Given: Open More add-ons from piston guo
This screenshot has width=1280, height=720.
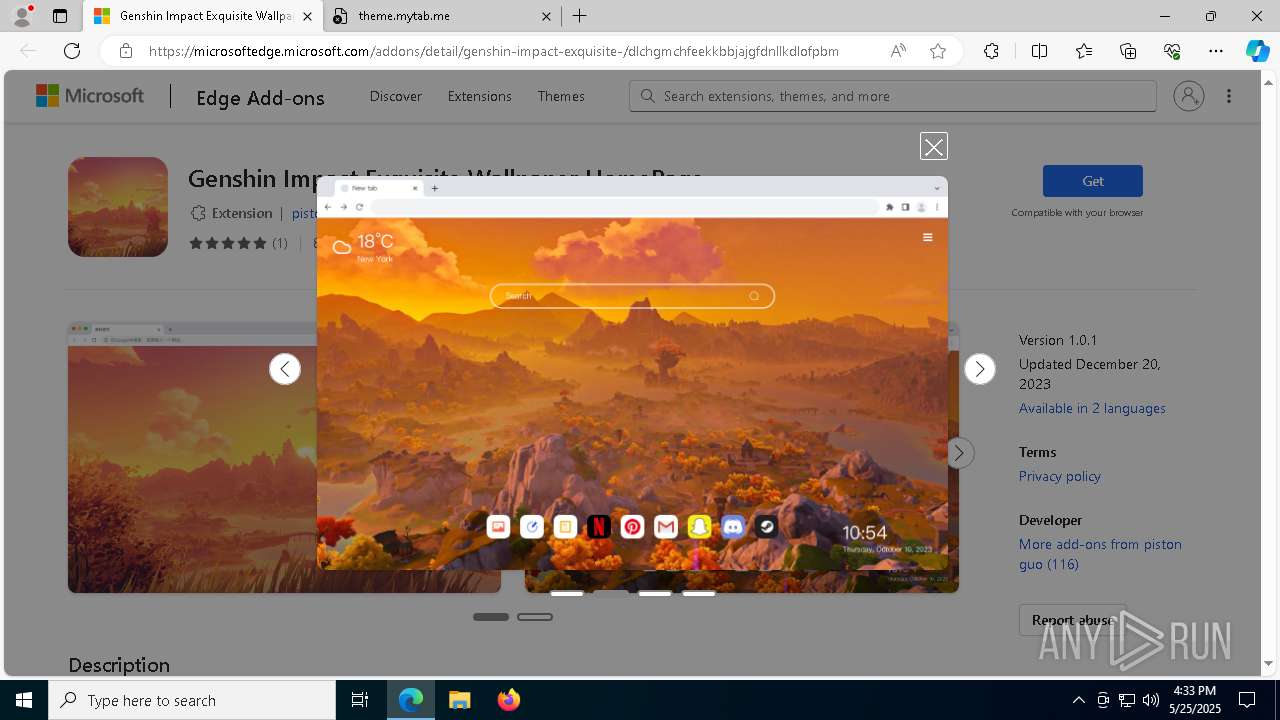Looking at the screenshot, I should click(x=1100, y=554).
